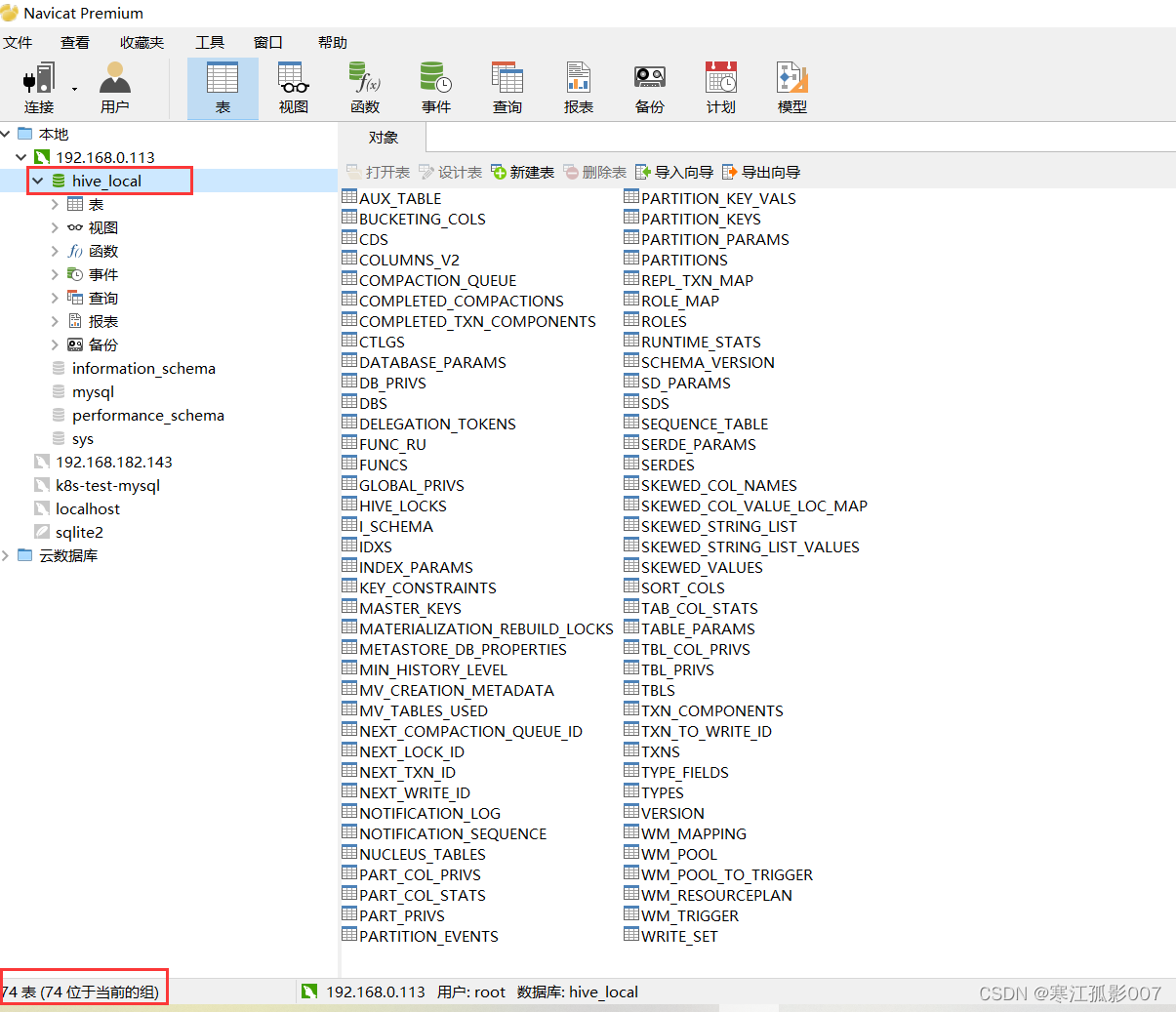Screen dimensions: 1176x1012
Task: Click the 导出向导 button
Action: point(761,172)
